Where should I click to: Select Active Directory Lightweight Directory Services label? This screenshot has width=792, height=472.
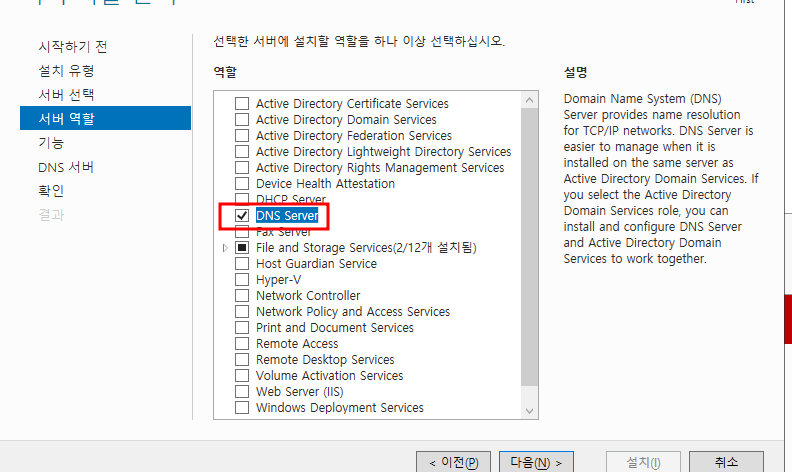click(383, 152)
